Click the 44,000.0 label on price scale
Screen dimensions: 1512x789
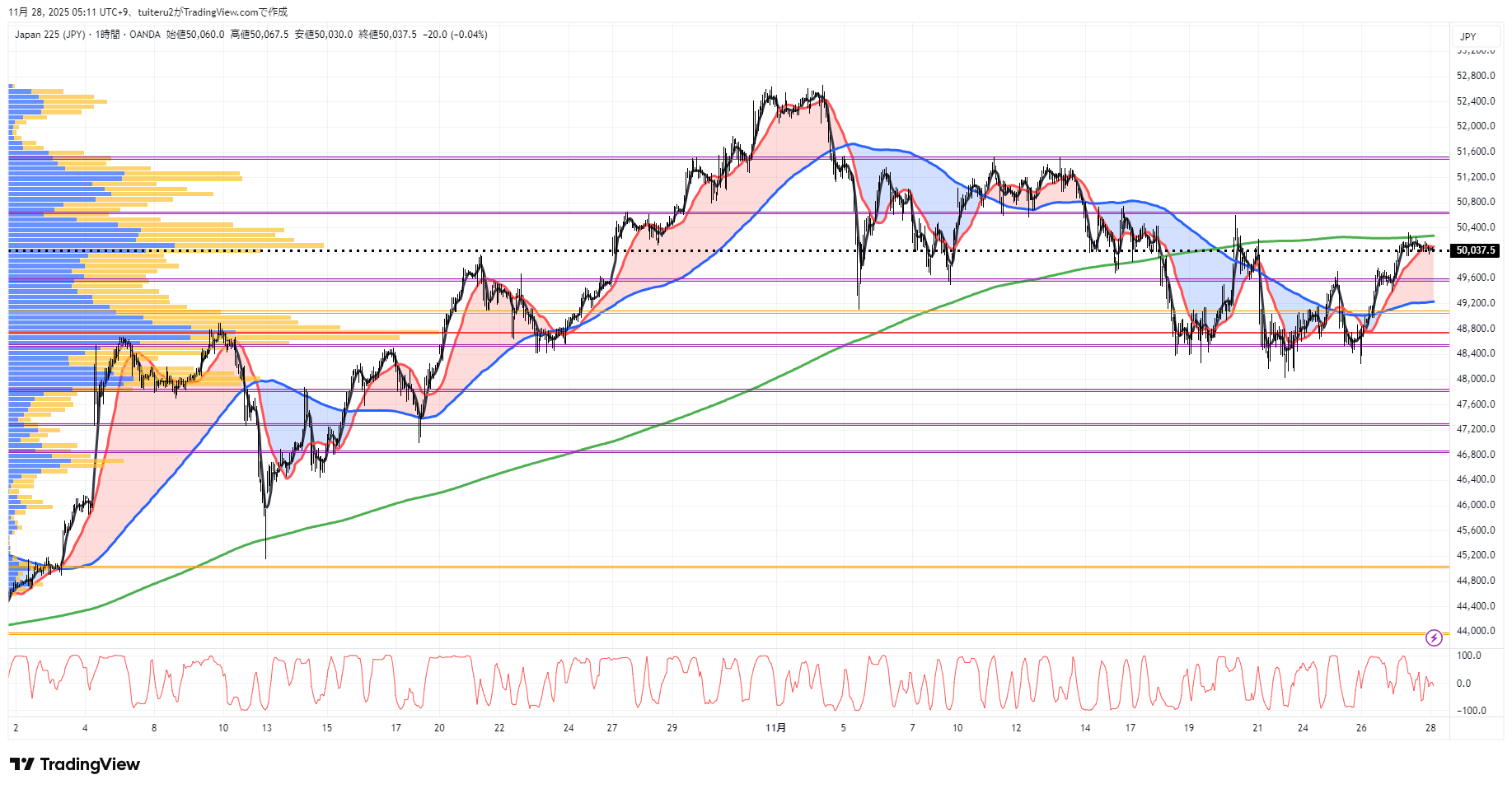pos(1475,631)
